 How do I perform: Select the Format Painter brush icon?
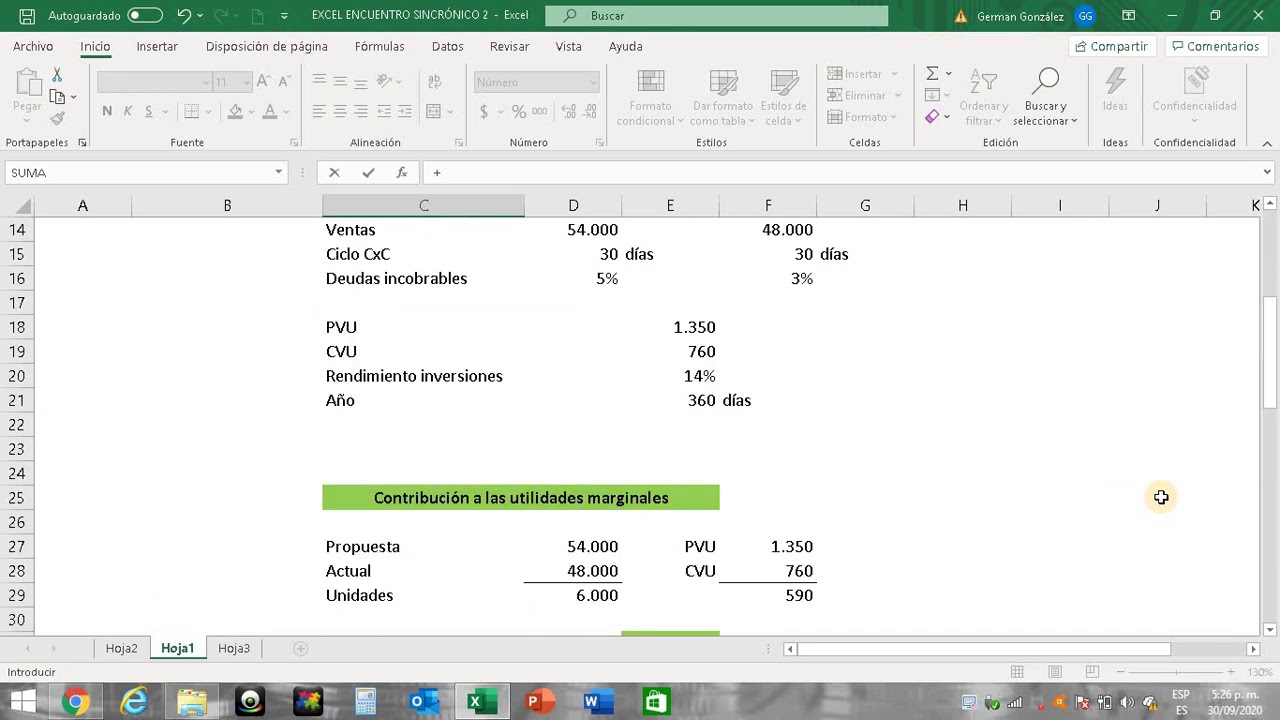point(57,118)
